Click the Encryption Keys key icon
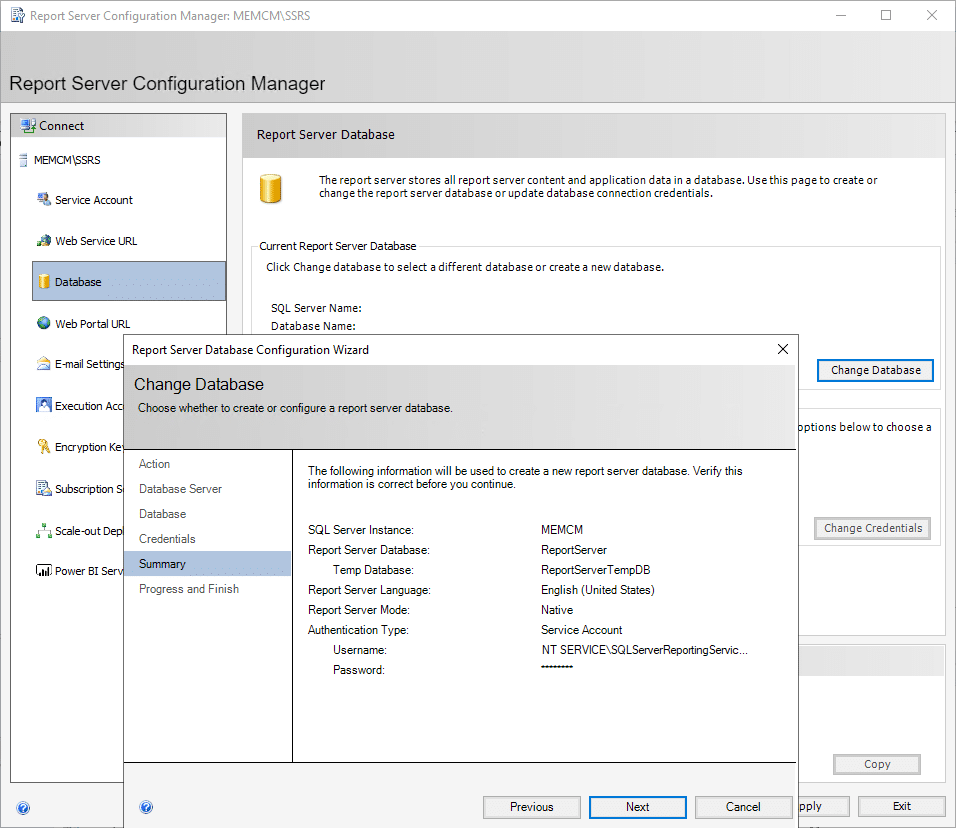The height and width of the screenshot is (828, 956). (x=44, y=447)
